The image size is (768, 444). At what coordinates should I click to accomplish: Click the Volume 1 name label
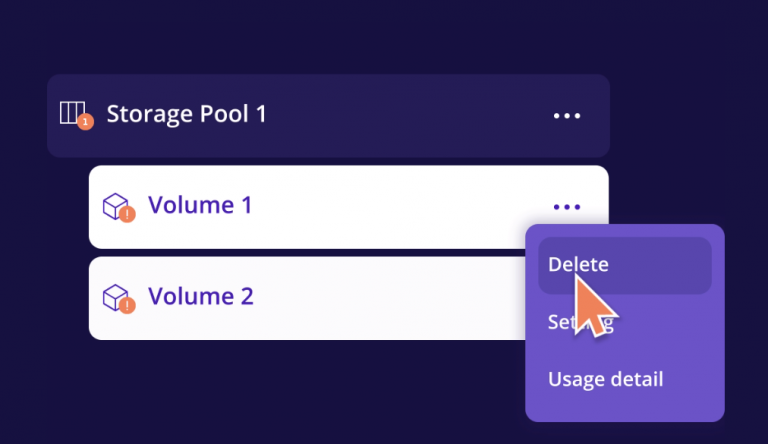pyautogui.click(x=200, y=205)
